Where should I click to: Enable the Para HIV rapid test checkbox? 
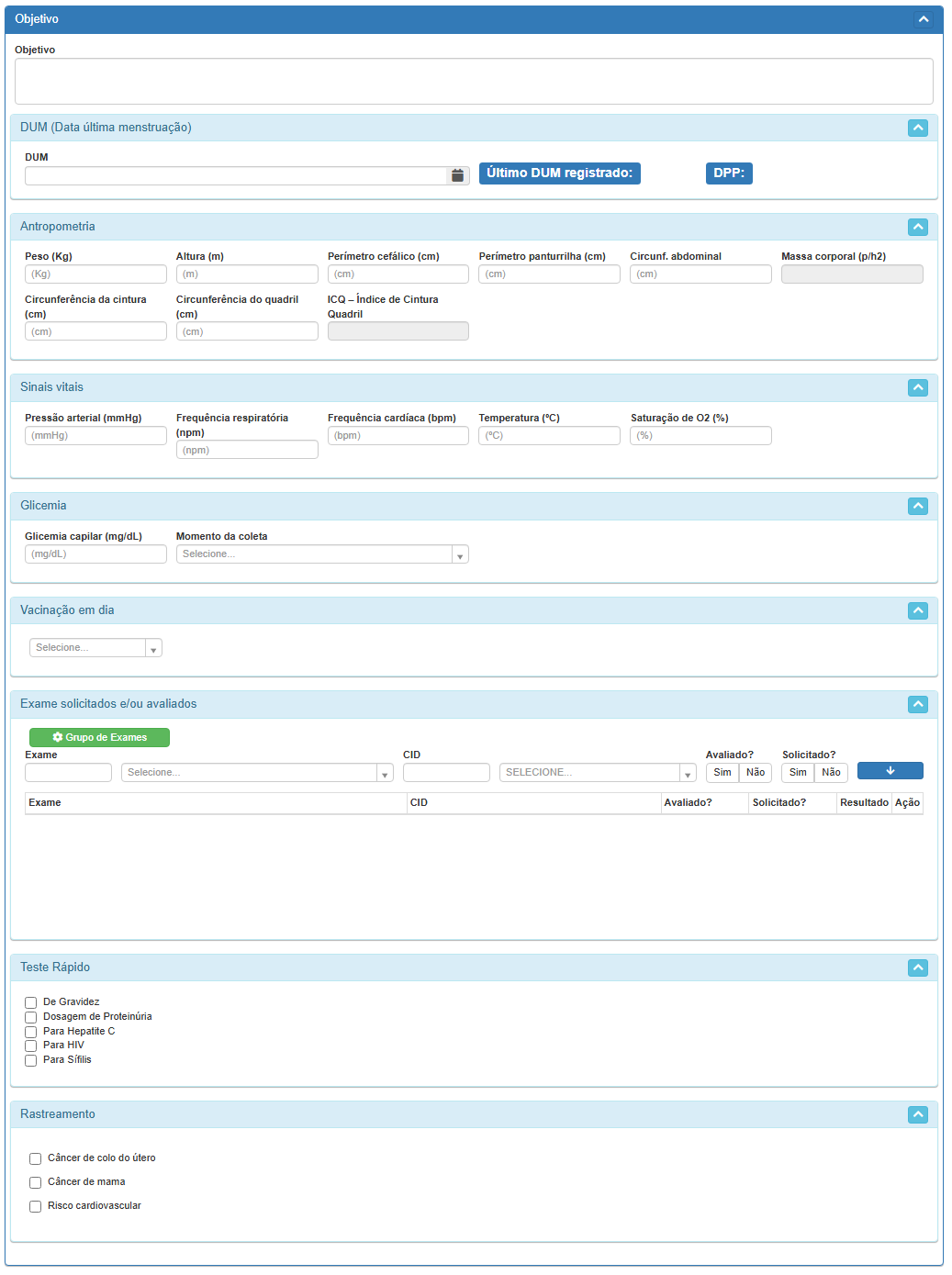31,1046
